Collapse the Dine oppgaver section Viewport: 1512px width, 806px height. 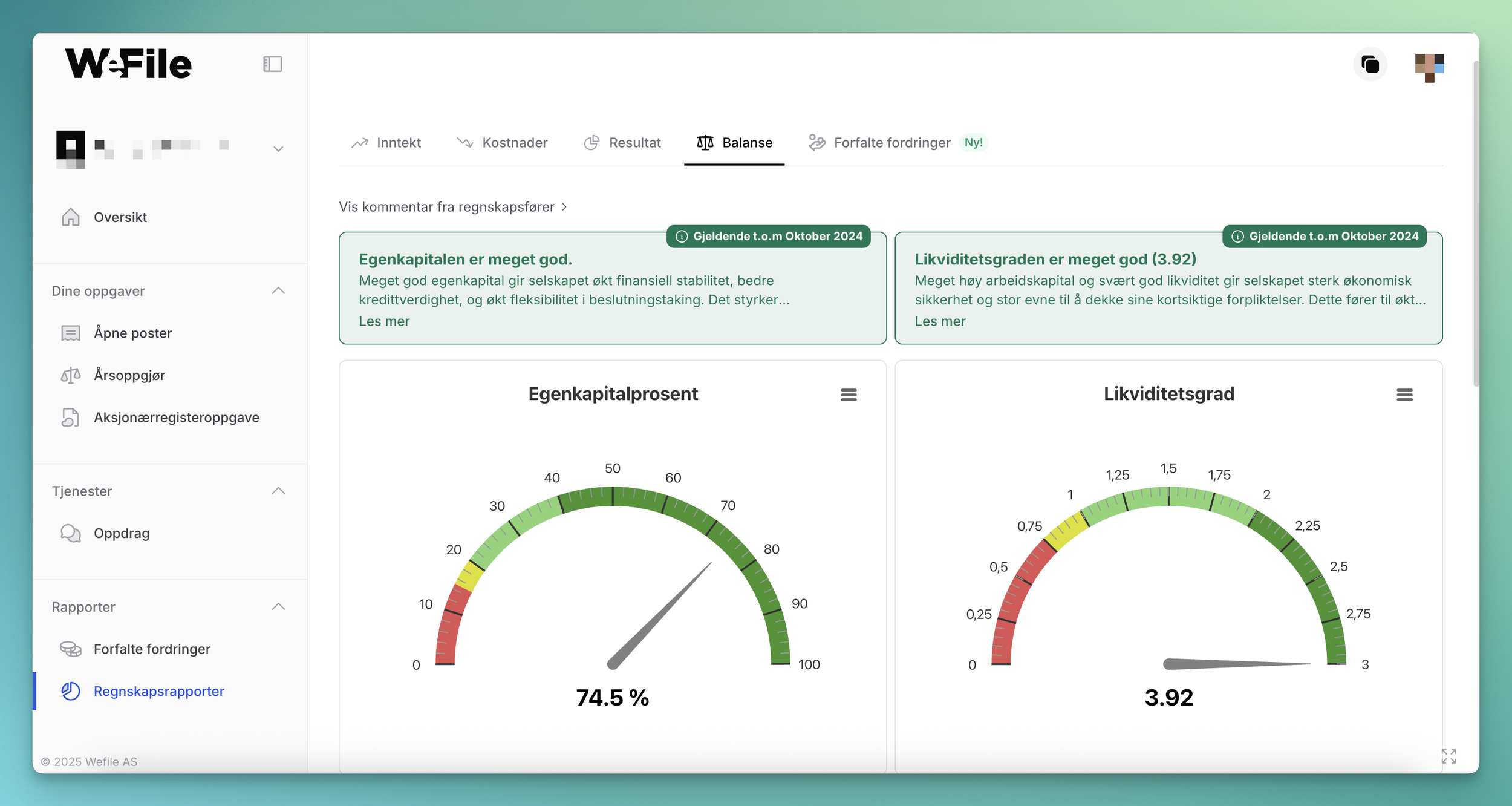(x=278, y=291)
